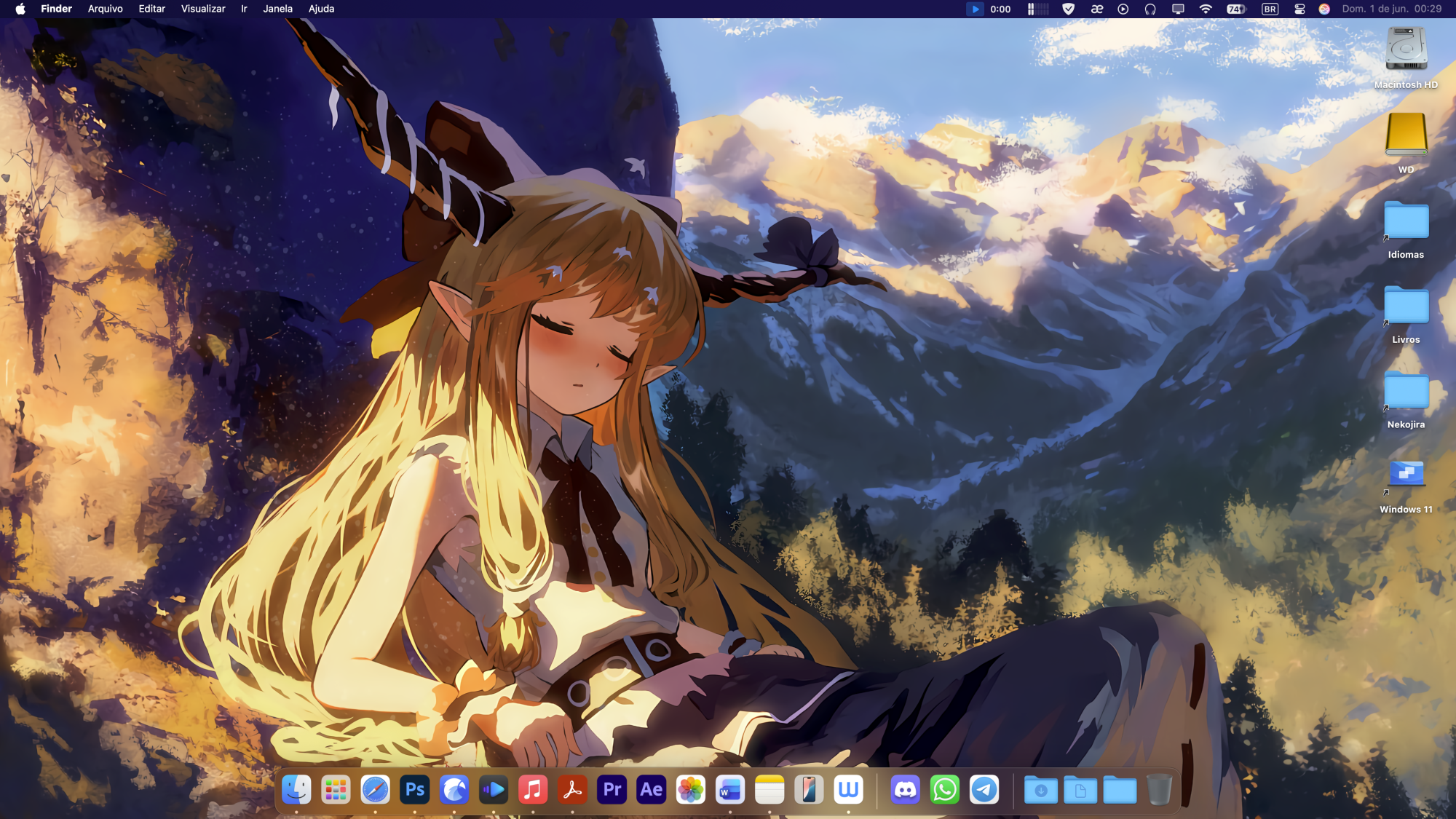Open After Effects in the Dock

pos(652,789)
